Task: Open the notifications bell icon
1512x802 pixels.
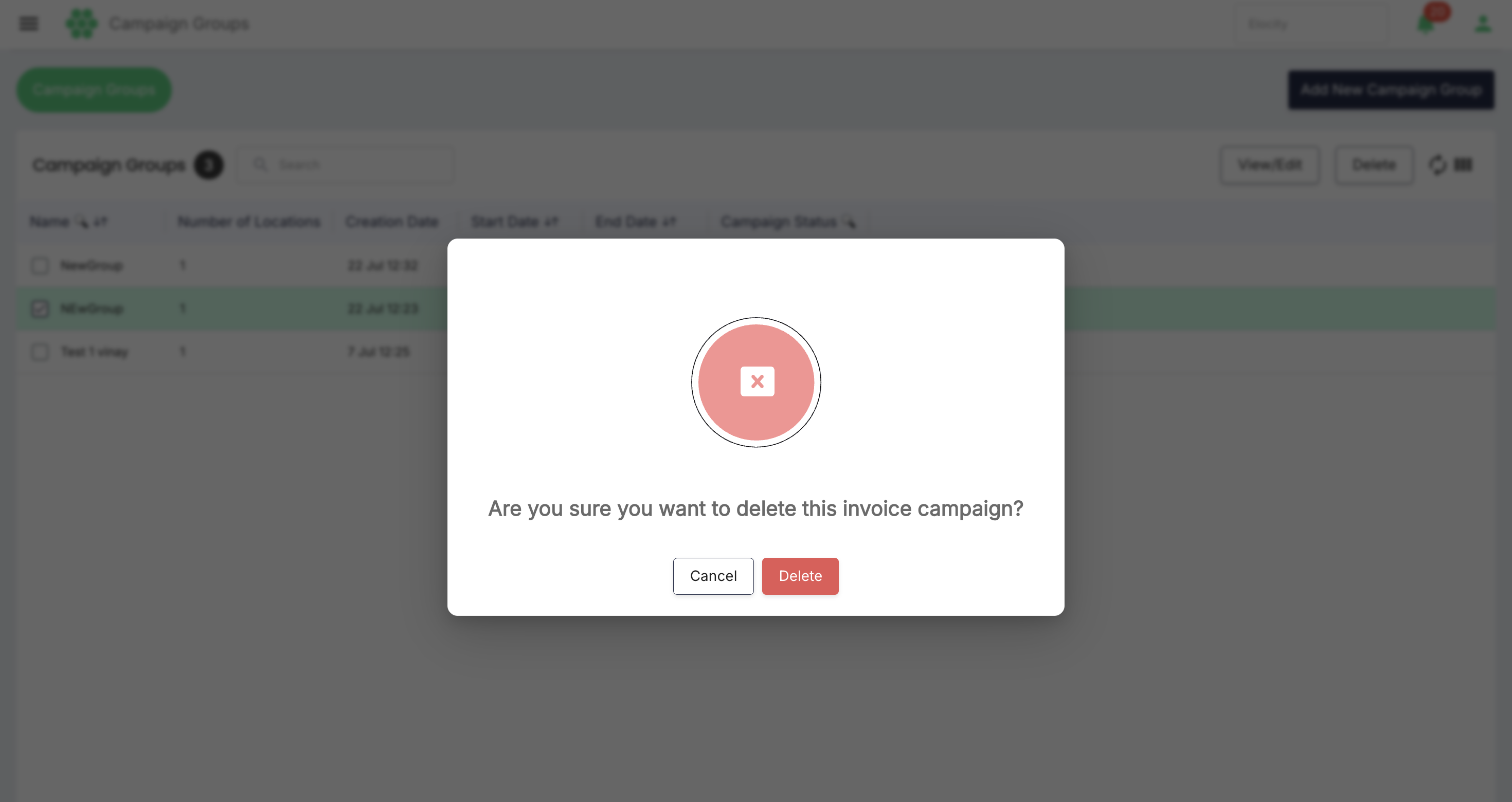Action: pyautogui.click(x=1425, y=25)
